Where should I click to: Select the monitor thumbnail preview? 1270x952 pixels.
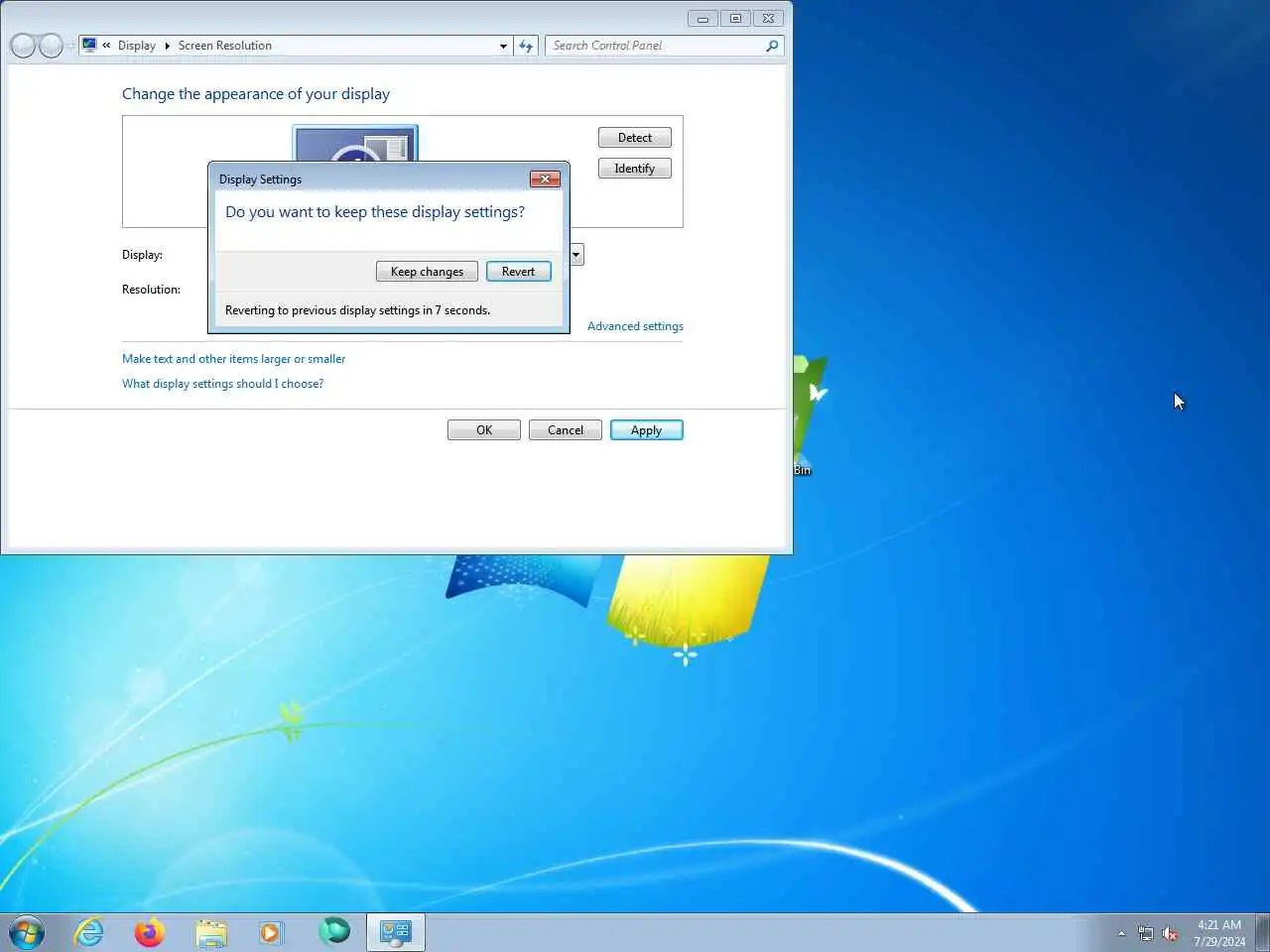click(355, 144)
